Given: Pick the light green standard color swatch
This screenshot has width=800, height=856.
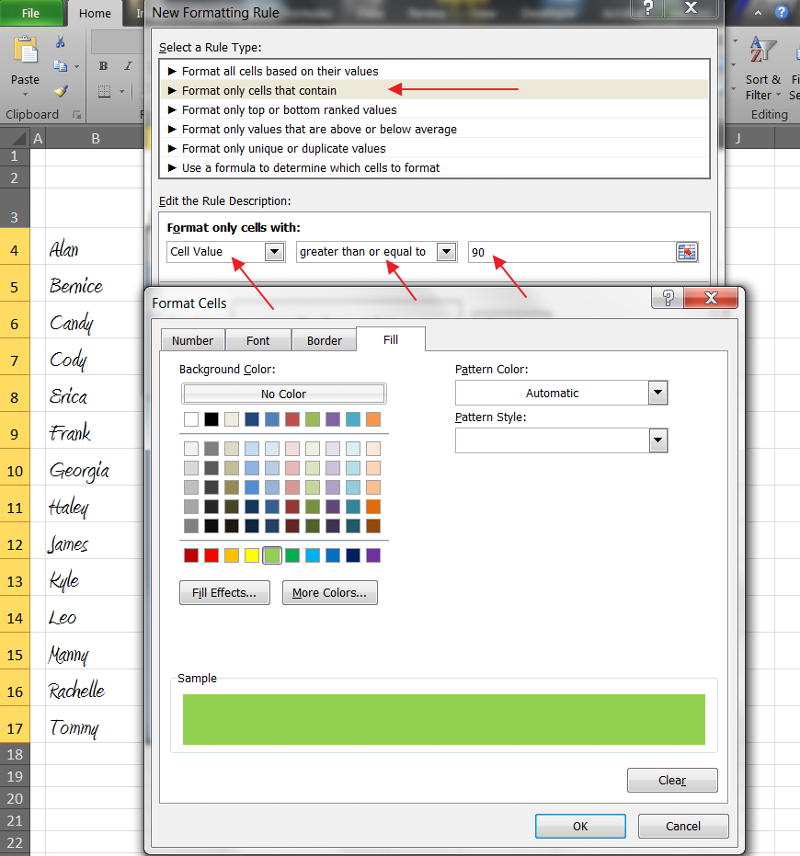Looking at the screenshot, I should 272,555.
